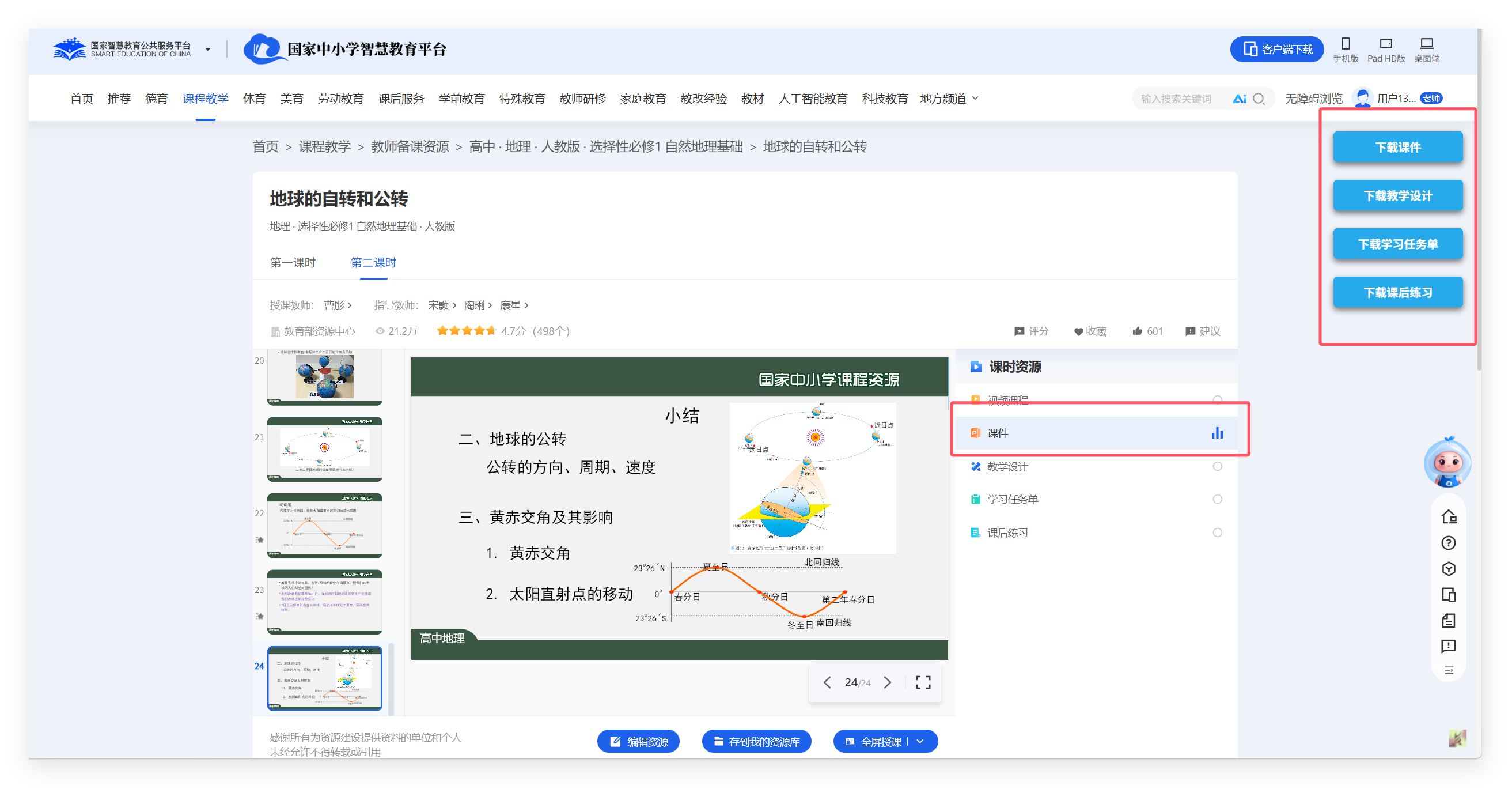Open the AI search icon in search bar
This screenshot has width=1512, height=789.
coord(1240,98)
